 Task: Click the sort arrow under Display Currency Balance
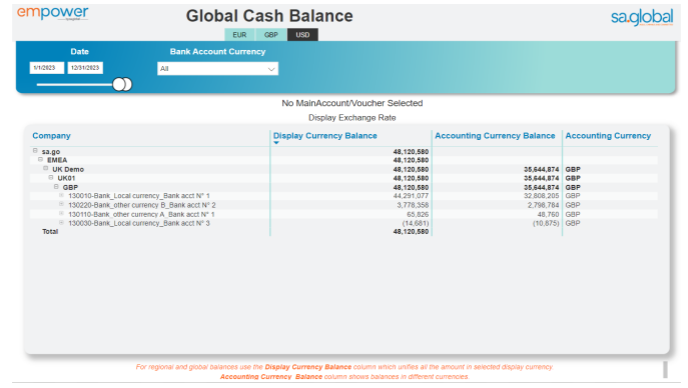click(x=276, y=143)
